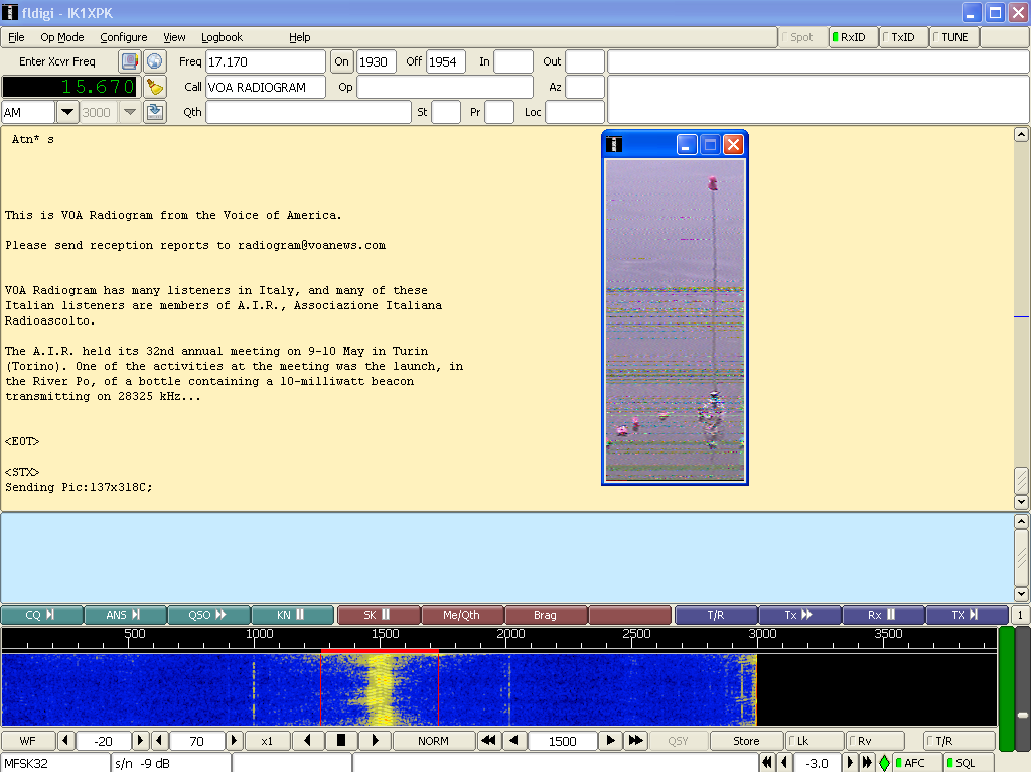Click the 15.670 frequency display

70,87
